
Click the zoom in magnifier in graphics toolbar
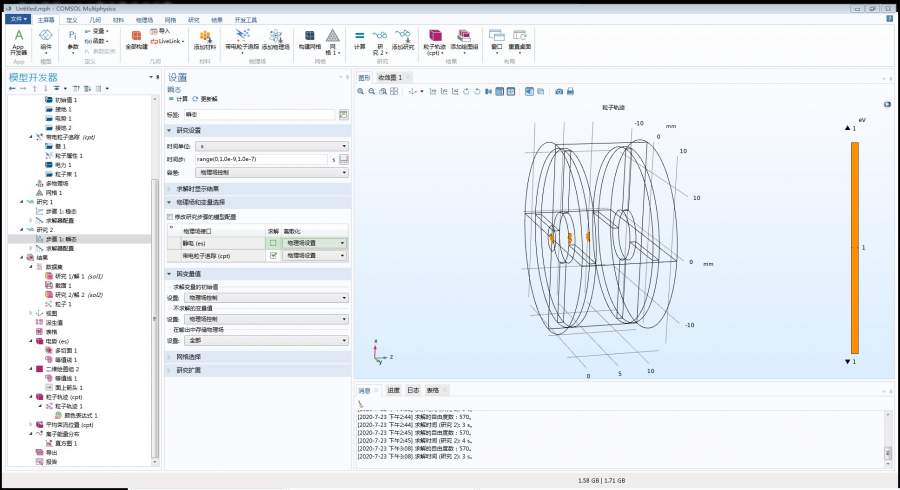(x=362, y=91)
